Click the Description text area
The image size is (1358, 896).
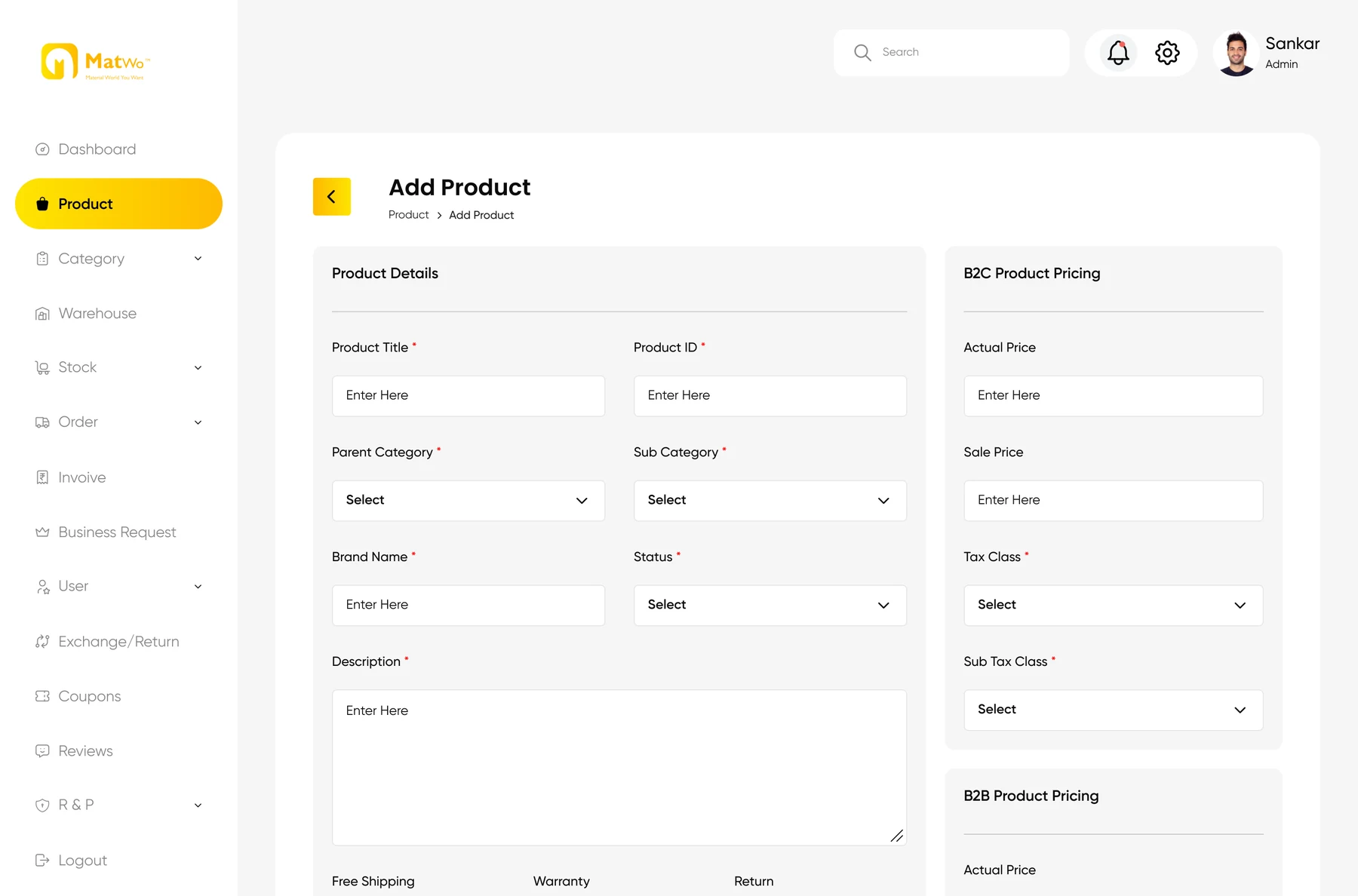(x=619, y=768)
